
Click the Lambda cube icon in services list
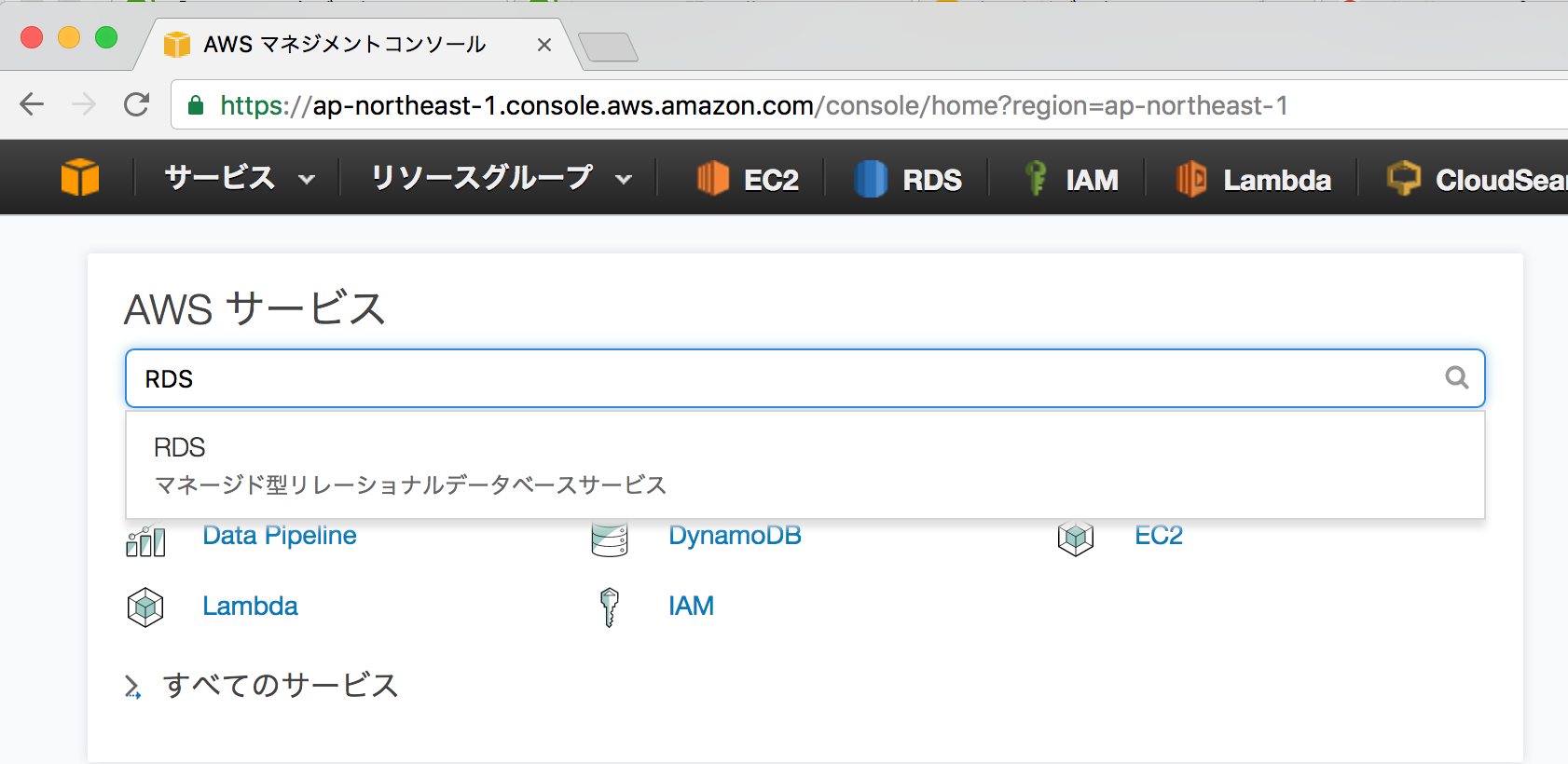145,607
